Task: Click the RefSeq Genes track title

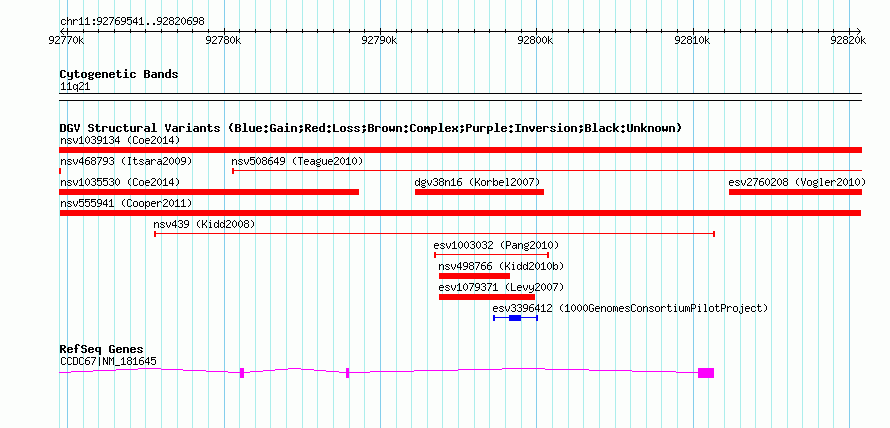Action: [x=102, y=349]
